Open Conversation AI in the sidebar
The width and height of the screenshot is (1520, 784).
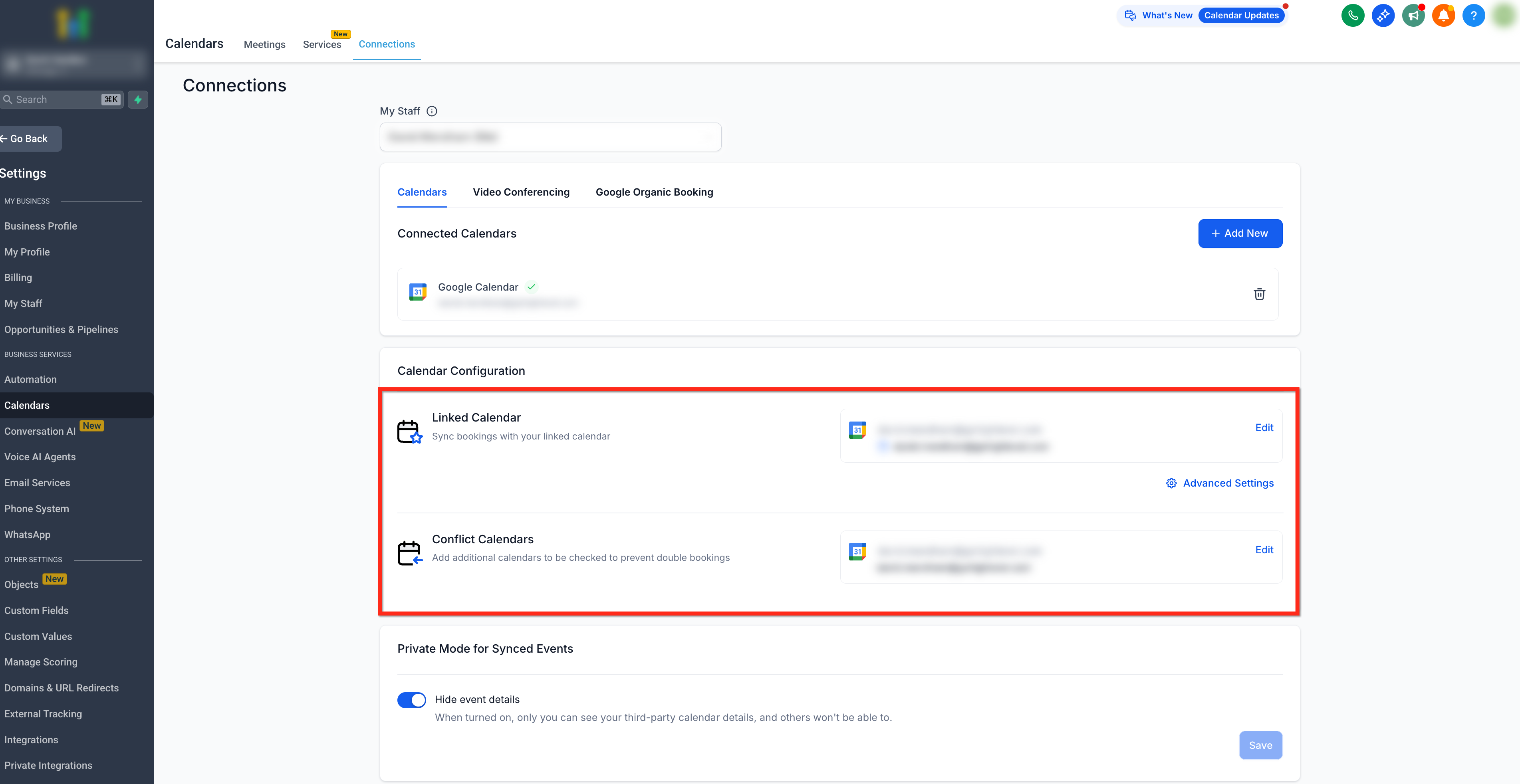tap(40, 431)
